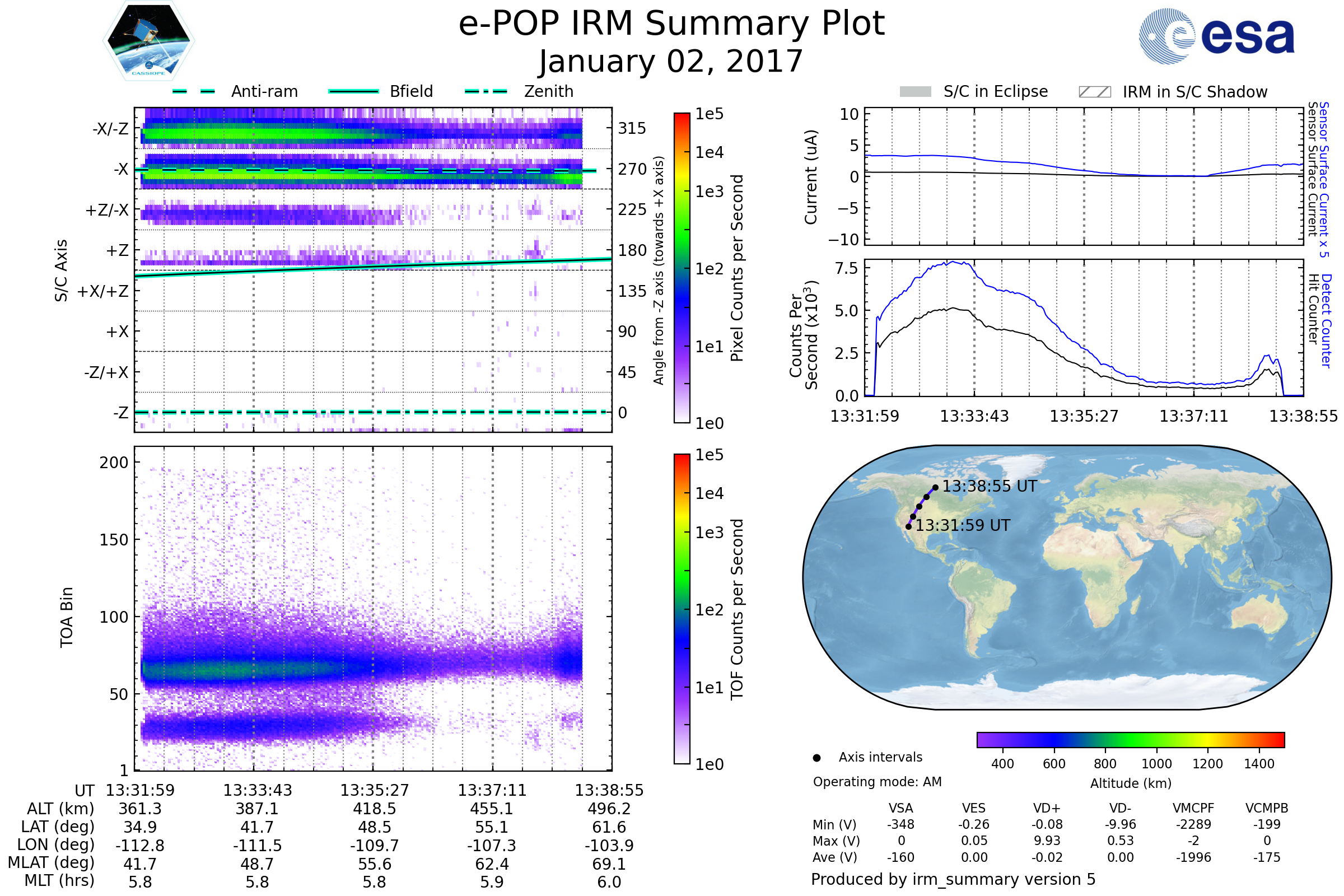The width and height of the screenshot is (1344, 896).
Task: Click the Operating mode: AM text
Action: 877,782
